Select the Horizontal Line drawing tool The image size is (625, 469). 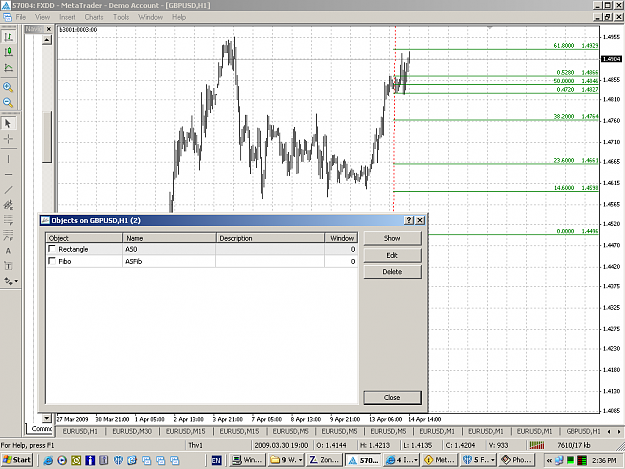pyautogui.click(x=8, y=175)
